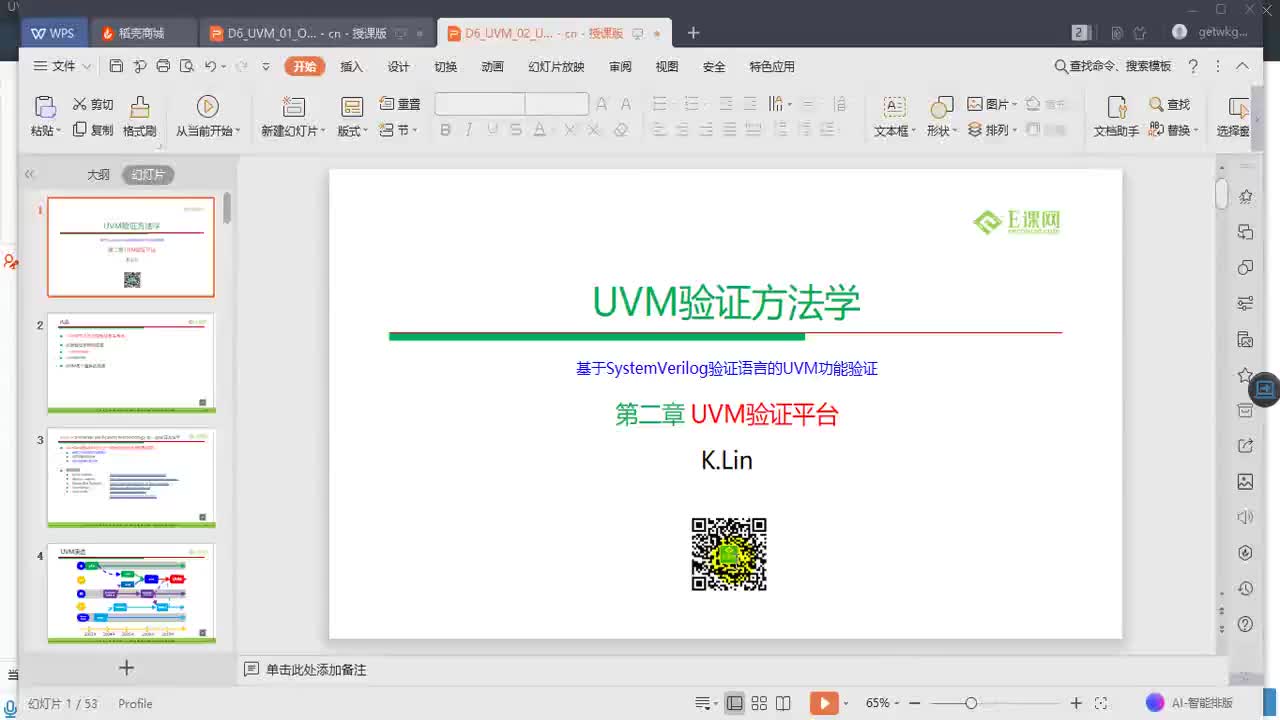Expand the 从当前开始 dropdown
Image resolution: width=1280 pixels, height=720 pixels.
tap(237, 131)
